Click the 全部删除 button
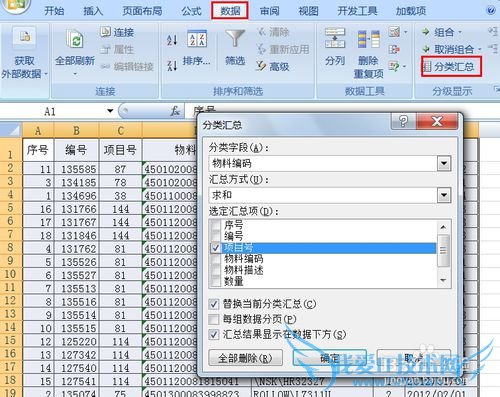 point(245,358)
